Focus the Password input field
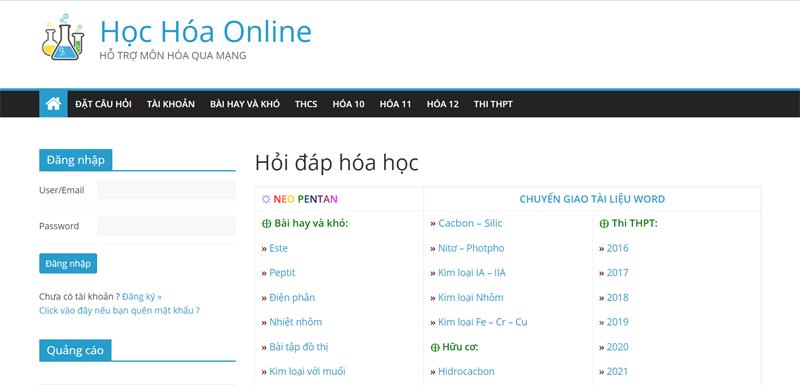The image size is (800, 385). (166, 226)
